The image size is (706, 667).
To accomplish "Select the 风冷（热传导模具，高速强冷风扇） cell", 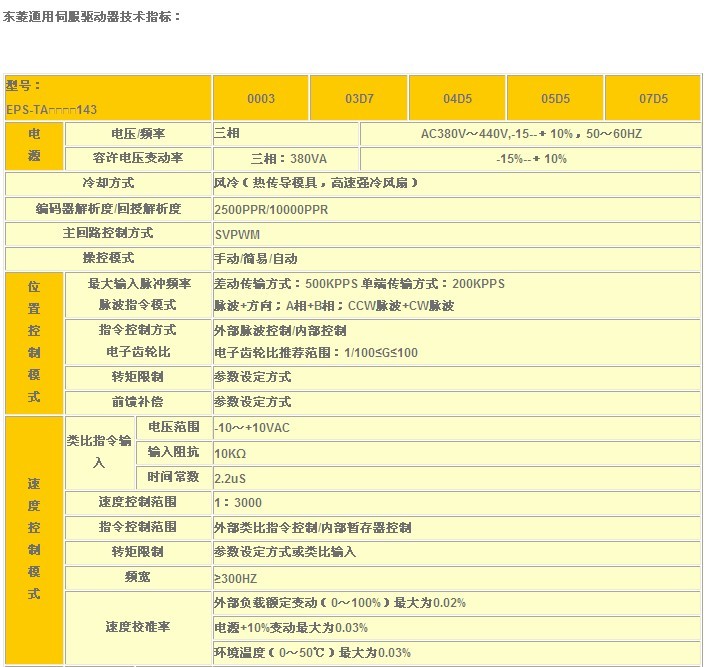I will click(457, 183).
